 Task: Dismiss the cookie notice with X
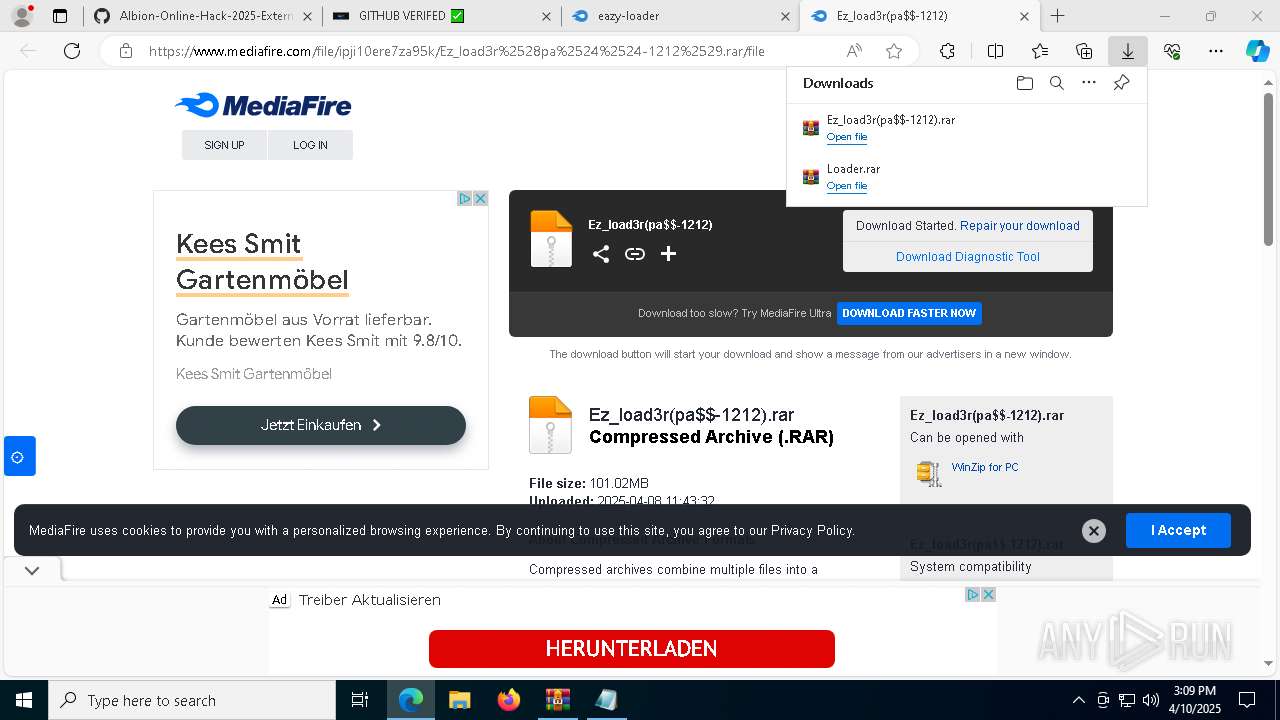point(1094,531)
